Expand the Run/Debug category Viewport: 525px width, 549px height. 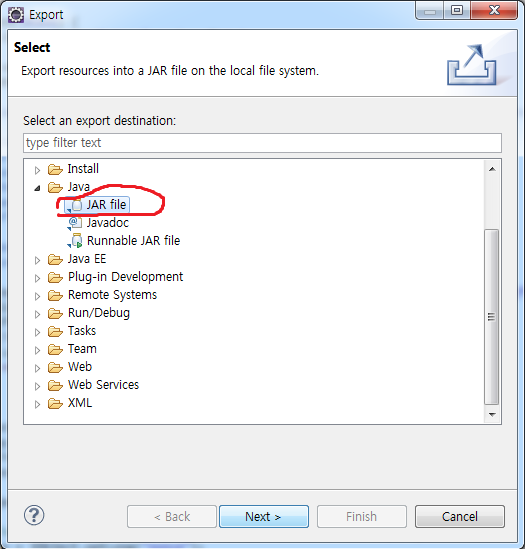37,314
